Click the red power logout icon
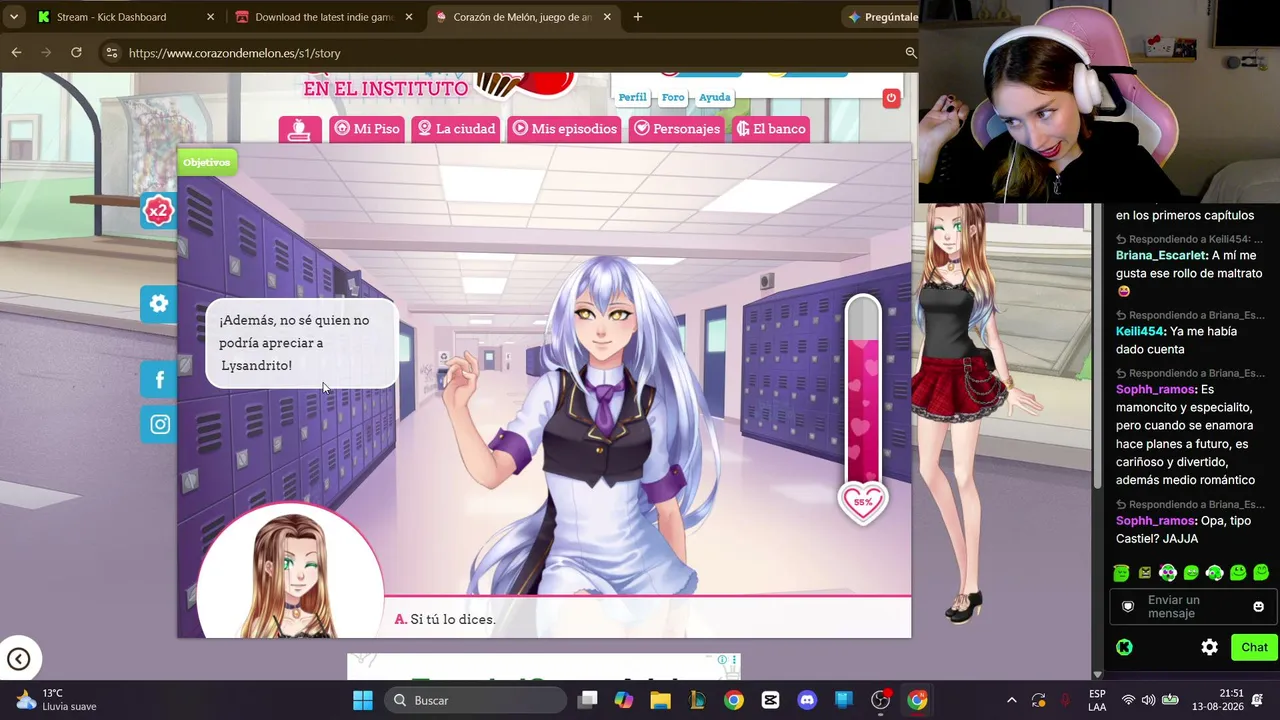Viewport: 1280px width, 720px height. pos(891,97)
